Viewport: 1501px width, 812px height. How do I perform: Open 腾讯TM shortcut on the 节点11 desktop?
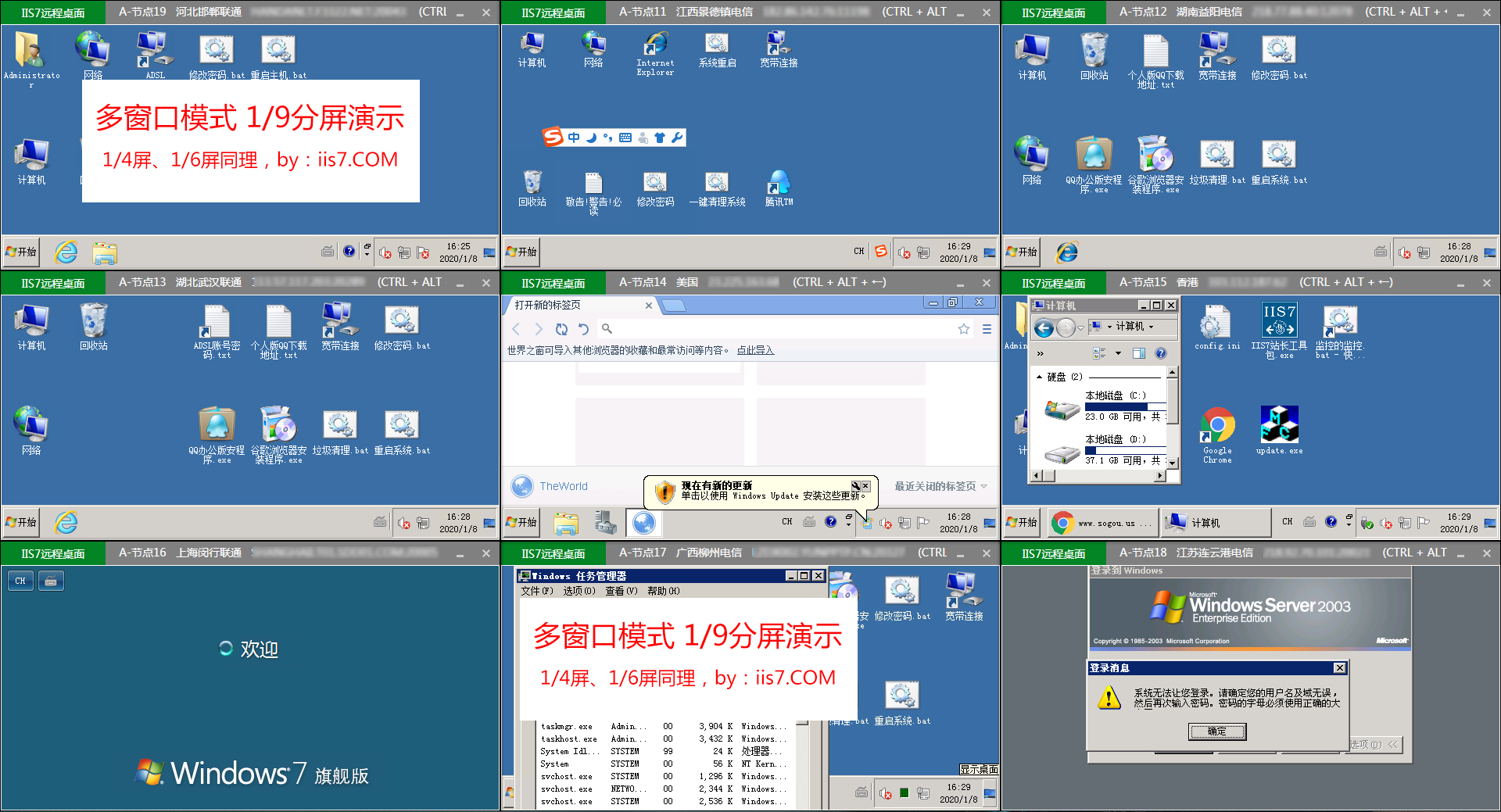779,183
